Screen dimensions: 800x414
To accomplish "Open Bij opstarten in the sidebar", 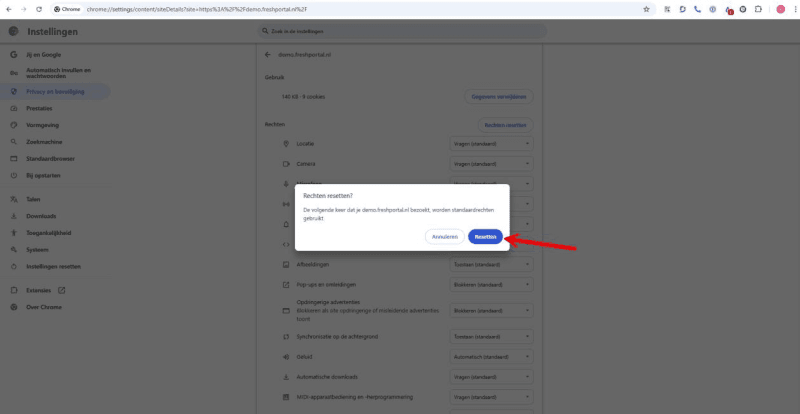I will click(55, 176).
